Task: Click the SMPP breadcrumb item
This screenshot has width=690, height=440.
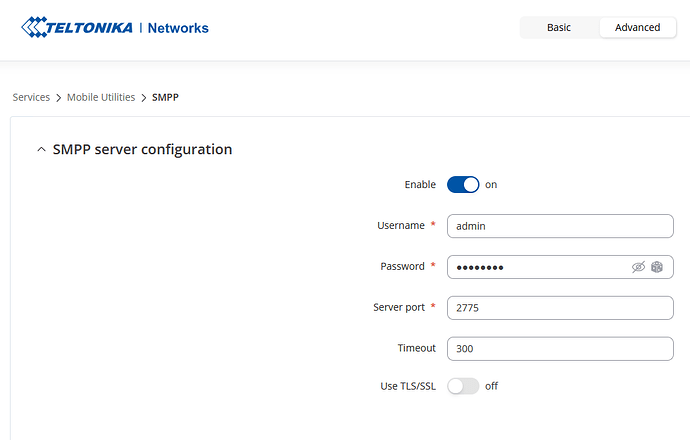Action: pos(166,97)
